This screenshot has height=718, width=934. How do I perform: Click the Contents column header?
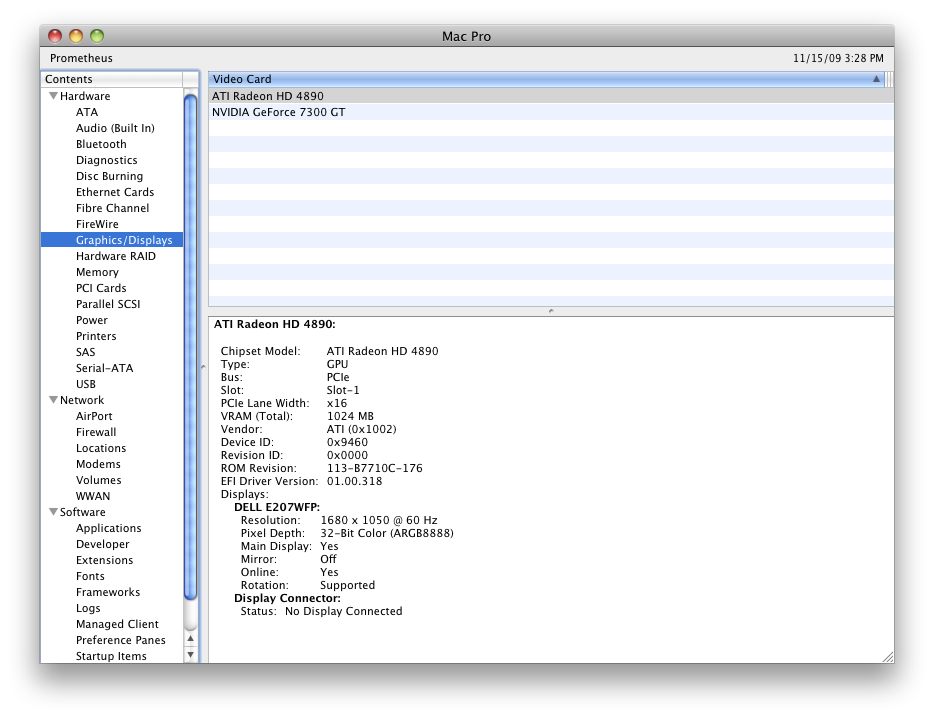click(x=112, y=79)
